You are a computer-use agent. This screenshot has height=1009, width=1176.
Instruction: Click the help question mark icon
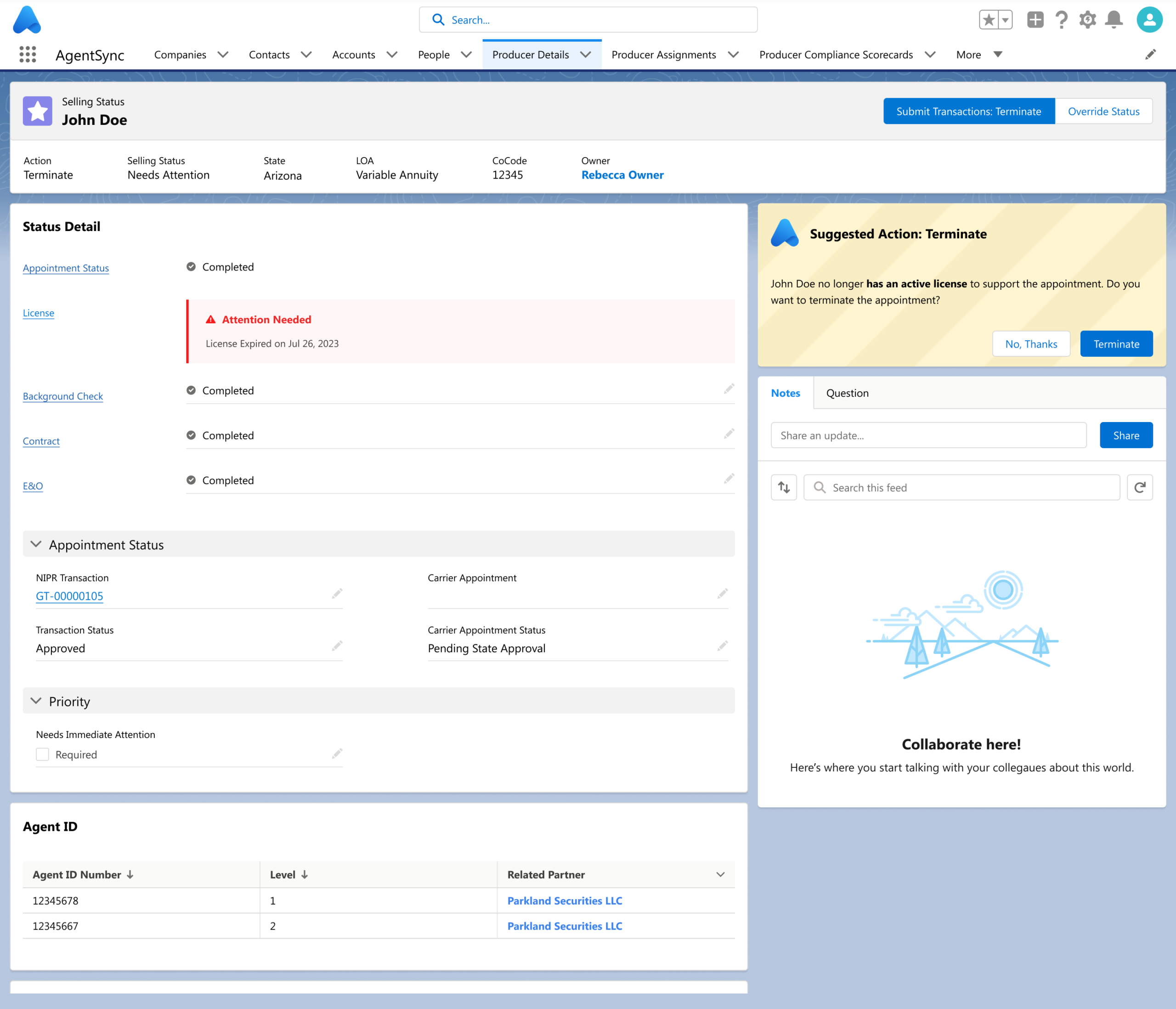[x=1061, y=20]
